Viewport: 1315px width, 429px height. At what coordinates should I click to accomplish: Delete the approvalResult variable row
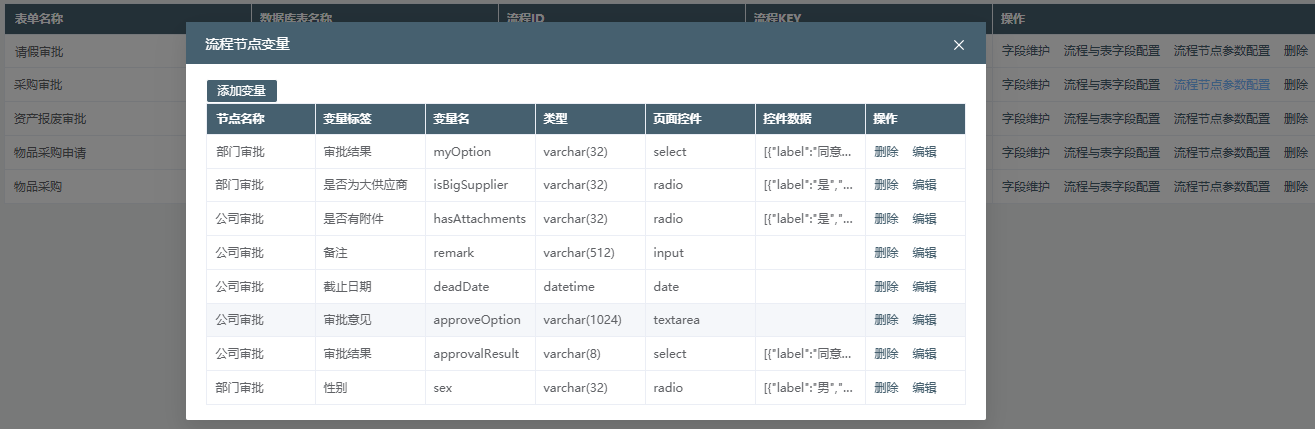click(x=886, y=354)
